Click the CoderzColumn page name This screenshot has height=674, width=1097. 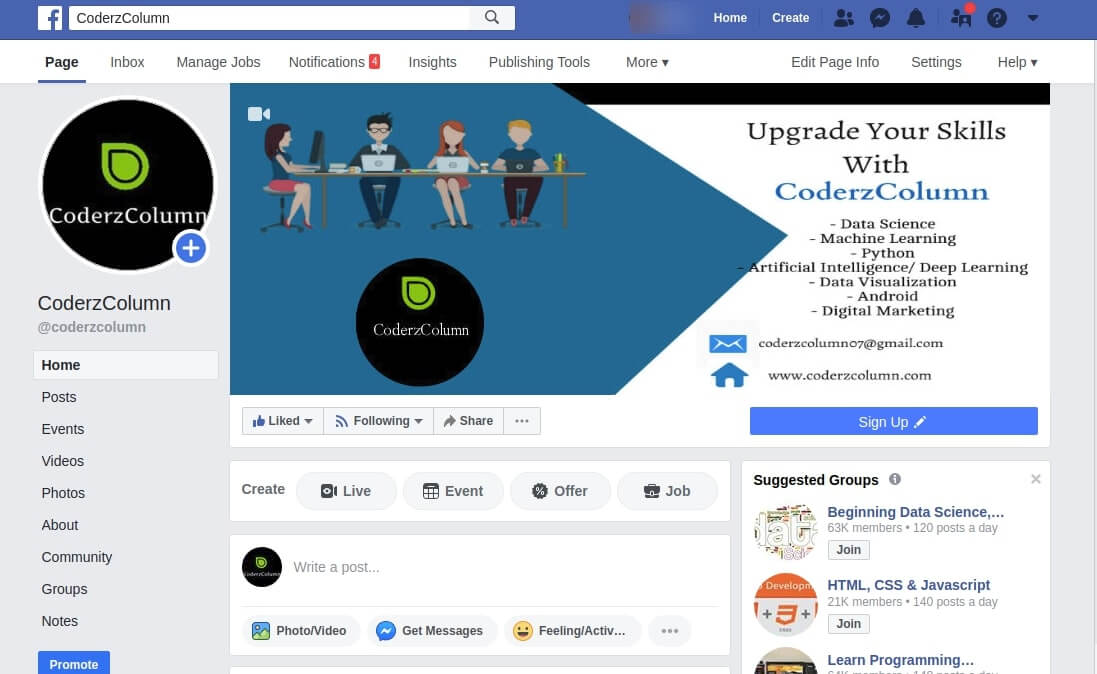tap(104, 303)
